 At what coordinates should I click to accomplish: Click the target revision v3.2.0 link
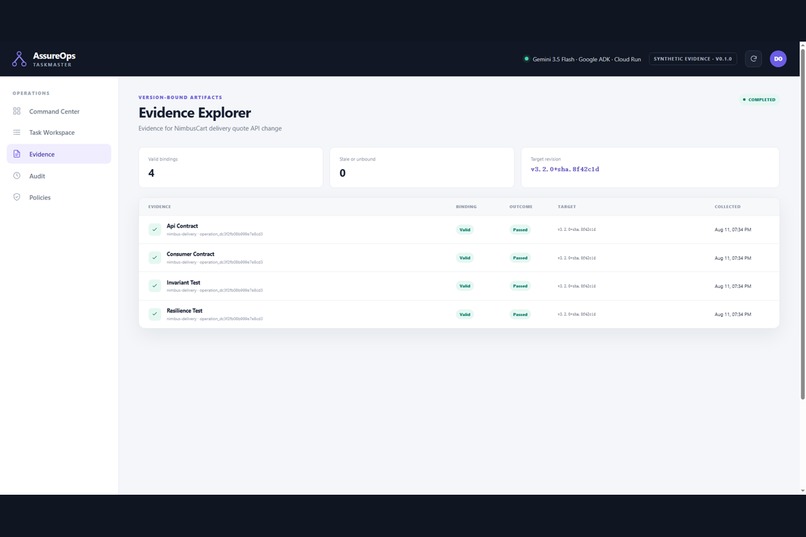(565, 169)
